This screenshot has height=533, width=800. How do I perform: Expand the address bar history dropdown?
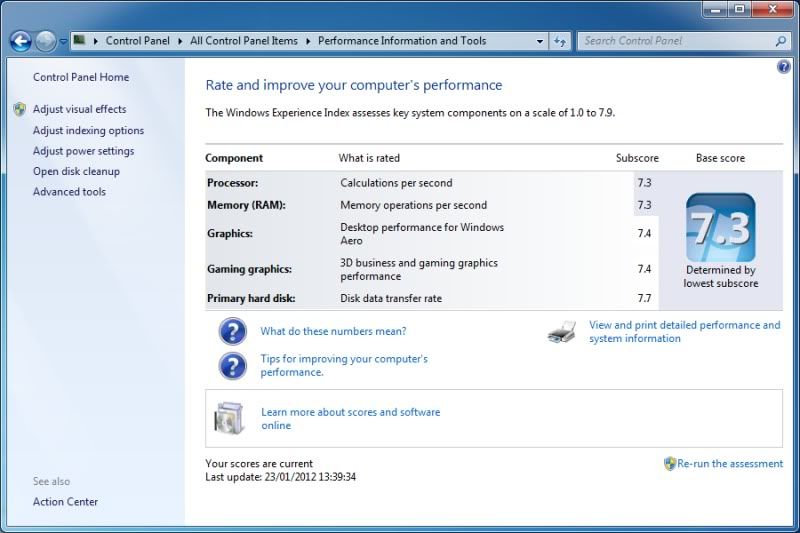540,42
